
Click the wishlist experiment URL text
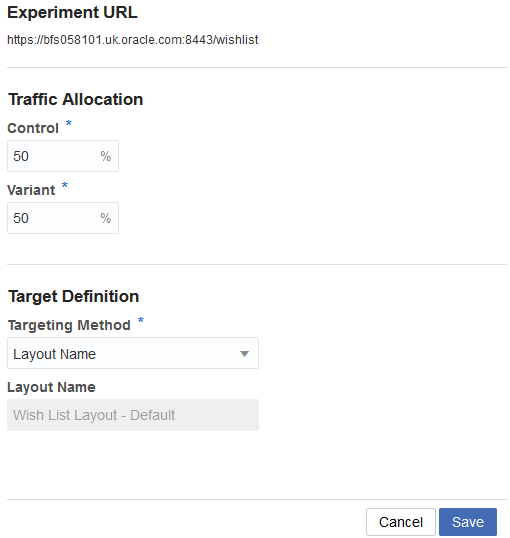(x=132, y=40)
